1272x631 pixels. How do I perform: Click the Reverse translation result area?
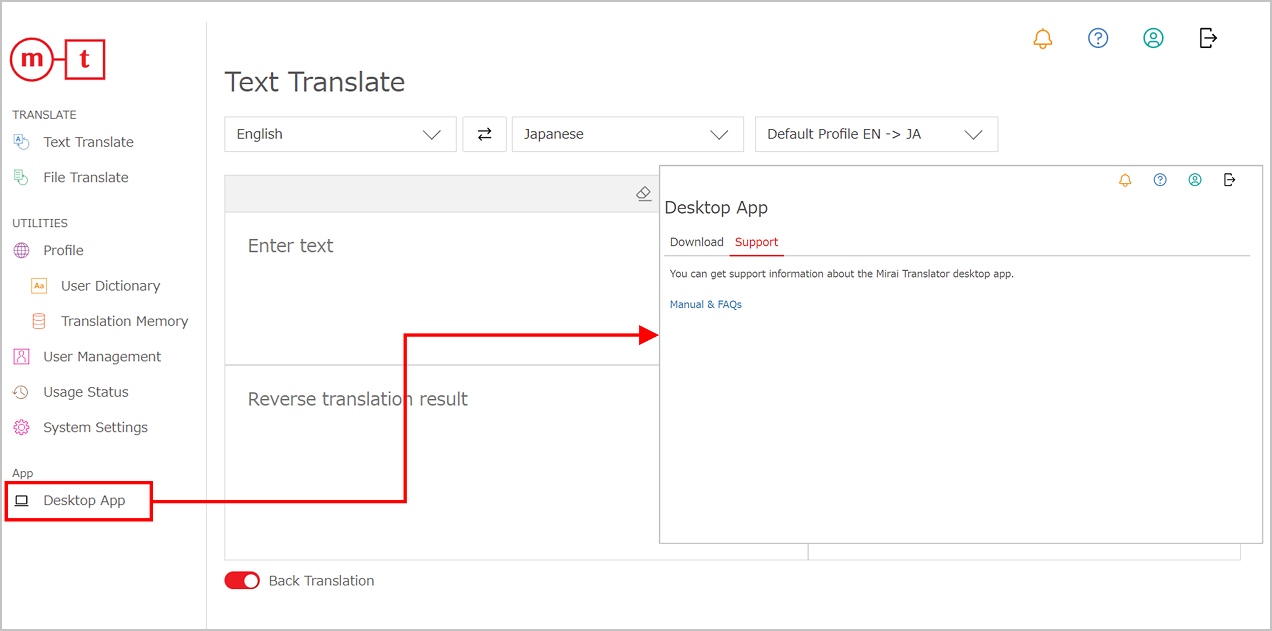tap(442, 462)
